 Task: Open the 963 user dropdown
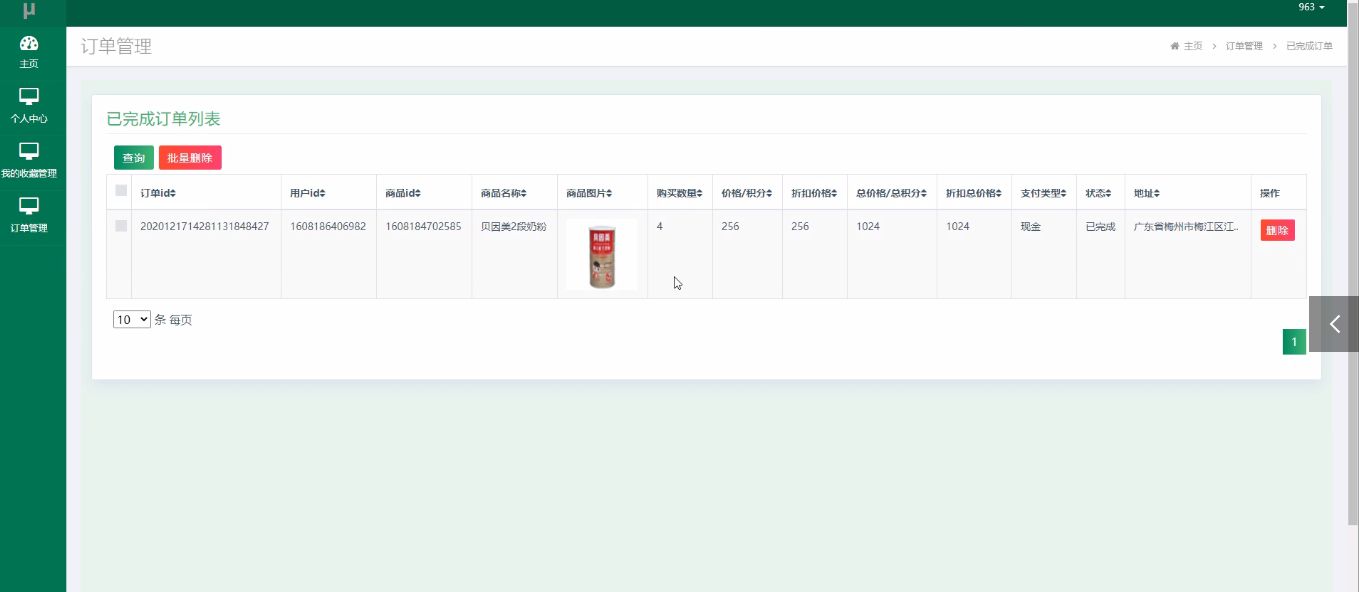[x=1311, y=7]
